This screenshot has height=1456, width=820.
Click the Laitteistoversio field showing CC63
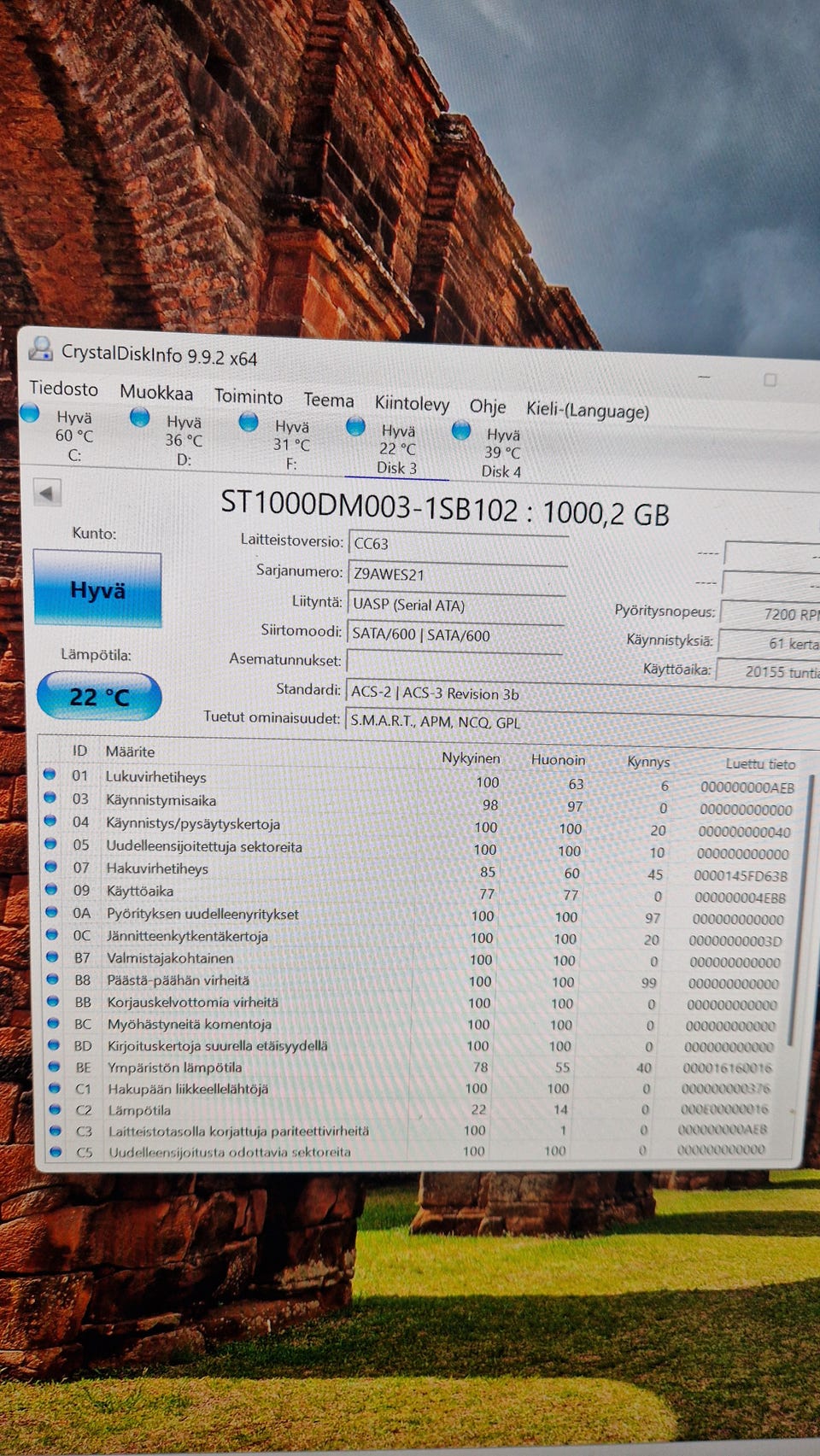coord(459,544)
